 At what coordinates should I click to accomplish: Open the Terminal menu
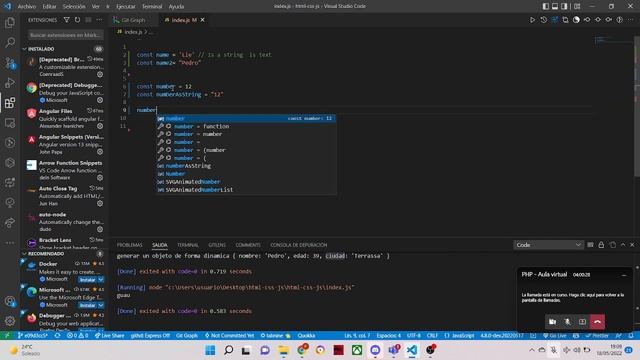(x=152, y=7)
